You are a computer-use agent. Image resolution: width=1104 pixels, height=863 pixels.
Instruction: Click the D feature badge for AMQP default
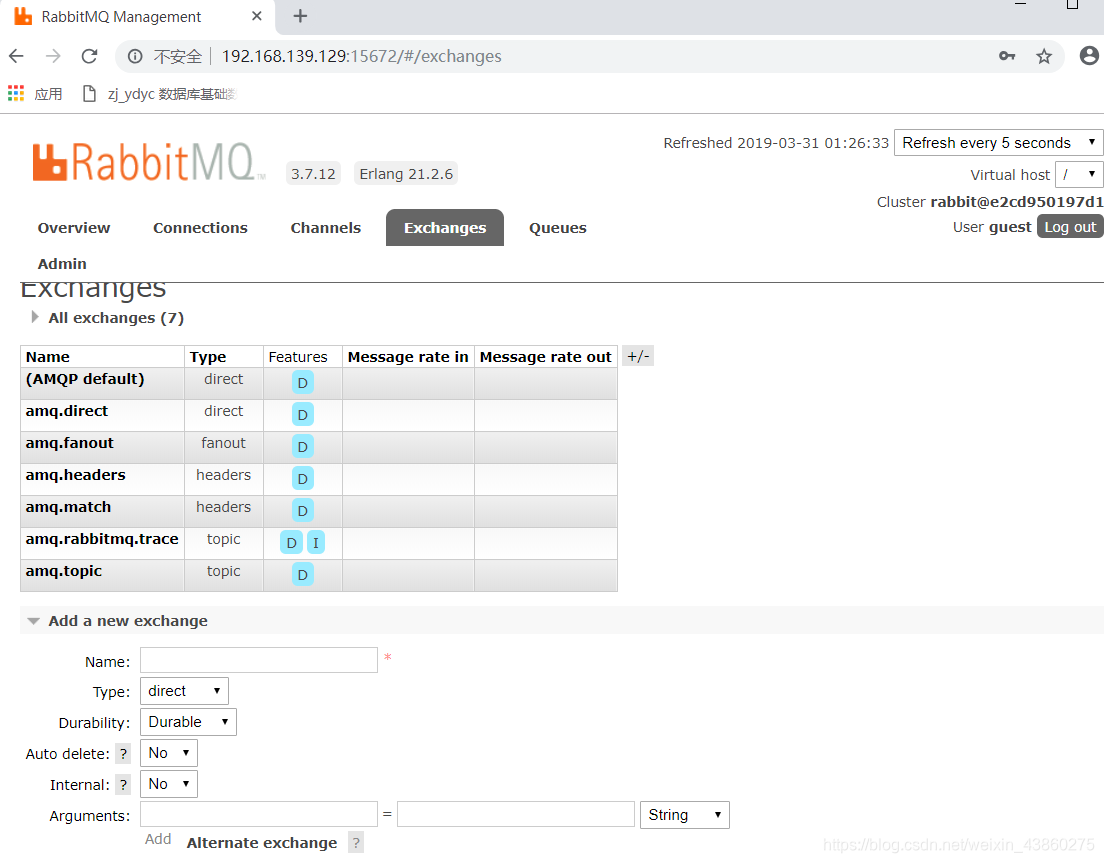(x=303, y=383)
